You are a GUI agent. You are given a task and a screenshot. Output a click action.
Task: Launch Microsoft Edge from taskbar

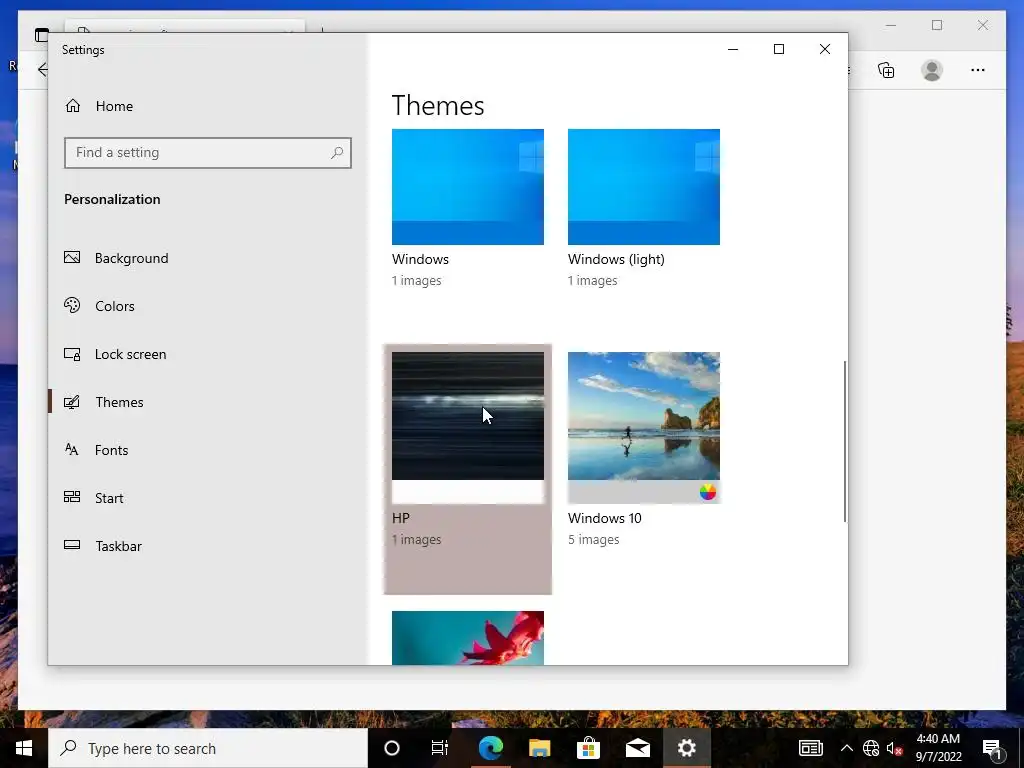click(x=490, y=748)
